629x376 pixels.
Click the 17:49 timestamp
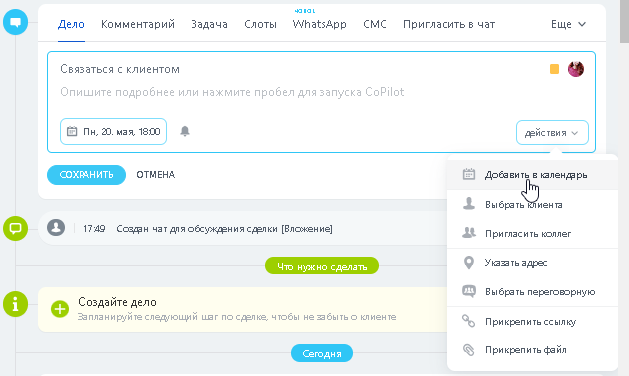pos(94,229)
